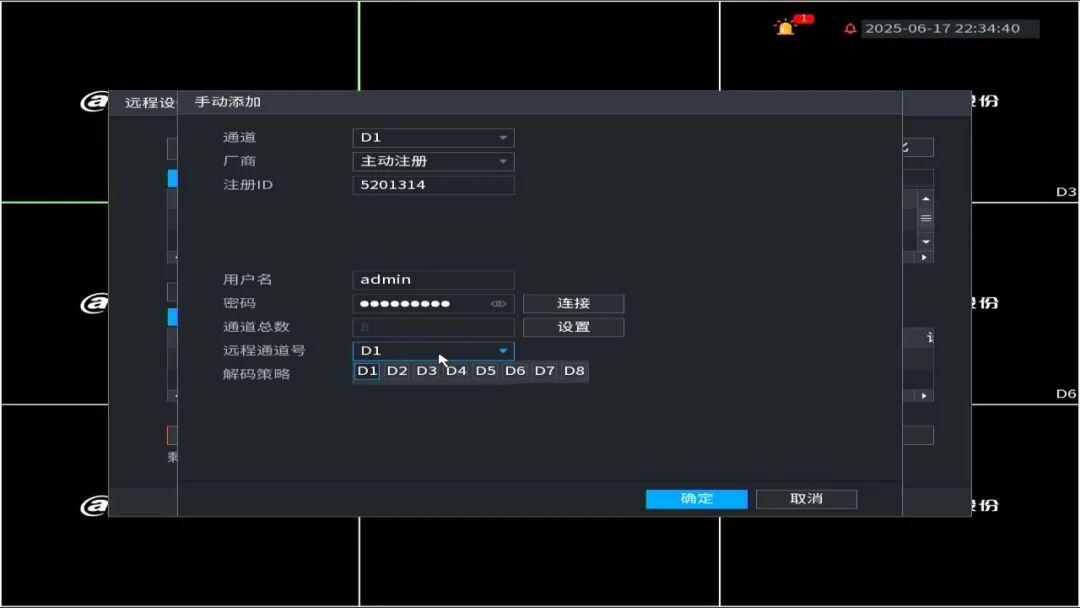
Task: Select the 注册ID field containing 5201314
Action: (x=433, y=185)
